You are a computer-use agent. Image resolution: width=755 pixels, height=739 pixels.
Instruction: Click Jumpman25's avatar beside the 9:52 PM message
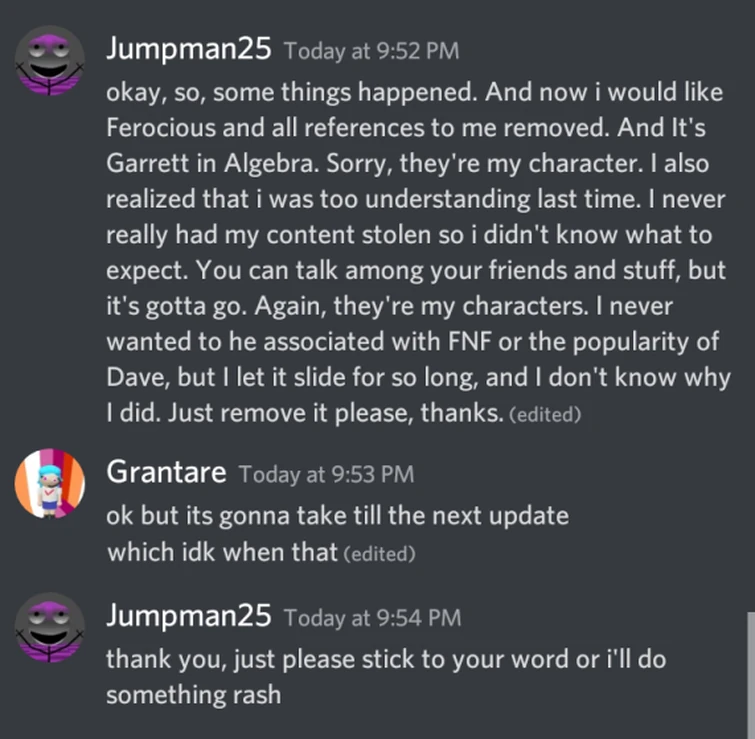click(x=50, y=61)
